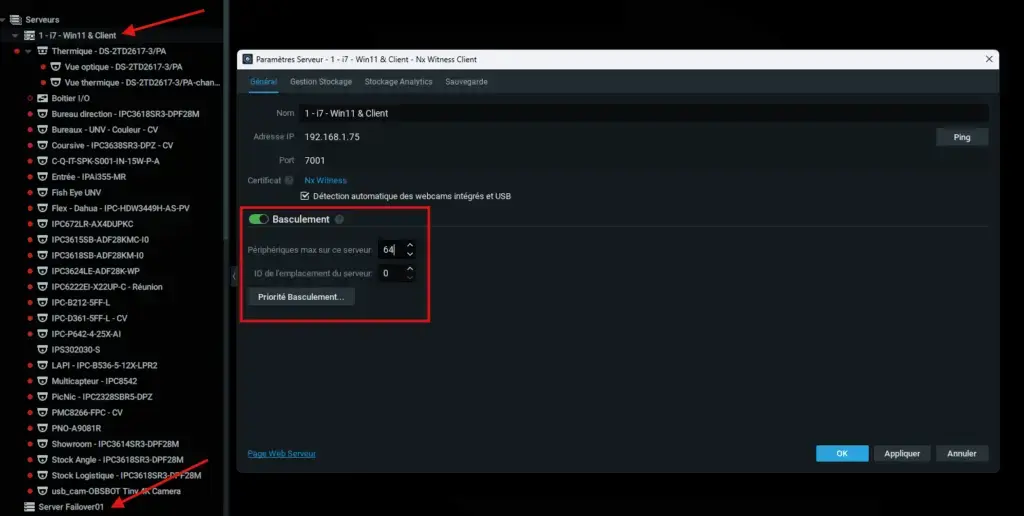
Task: Switch to the Gestion Stockage tab
Action: [x=320, y=81]
